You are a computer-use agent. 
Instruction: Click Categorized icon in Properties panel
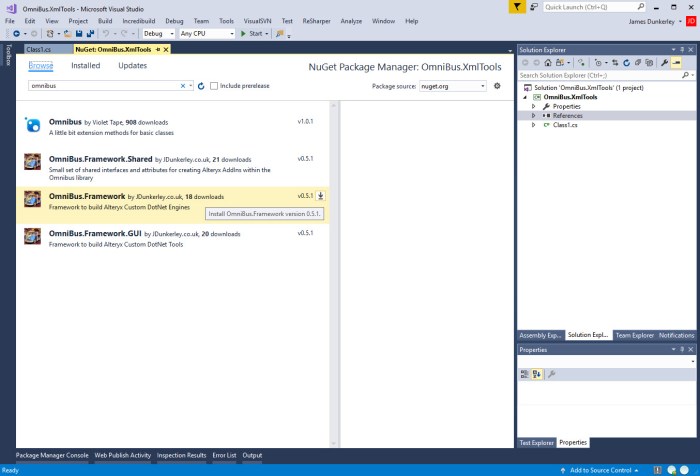[x=525, y=374]
